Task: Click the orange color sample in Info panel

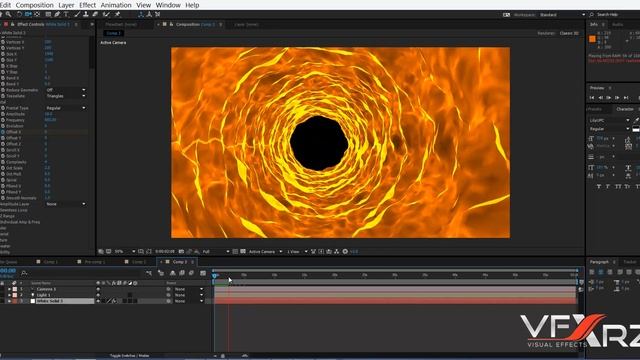Action: [x=592, y=39]
